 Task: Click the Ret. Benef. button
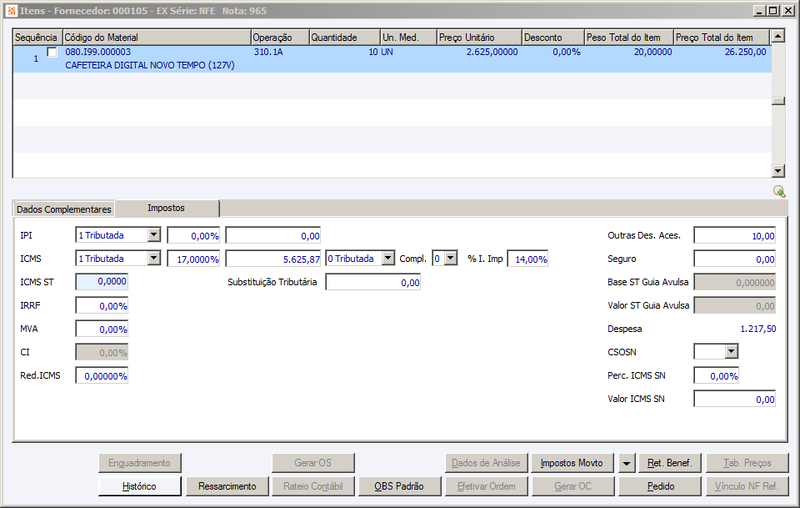(x=669, y=463)
